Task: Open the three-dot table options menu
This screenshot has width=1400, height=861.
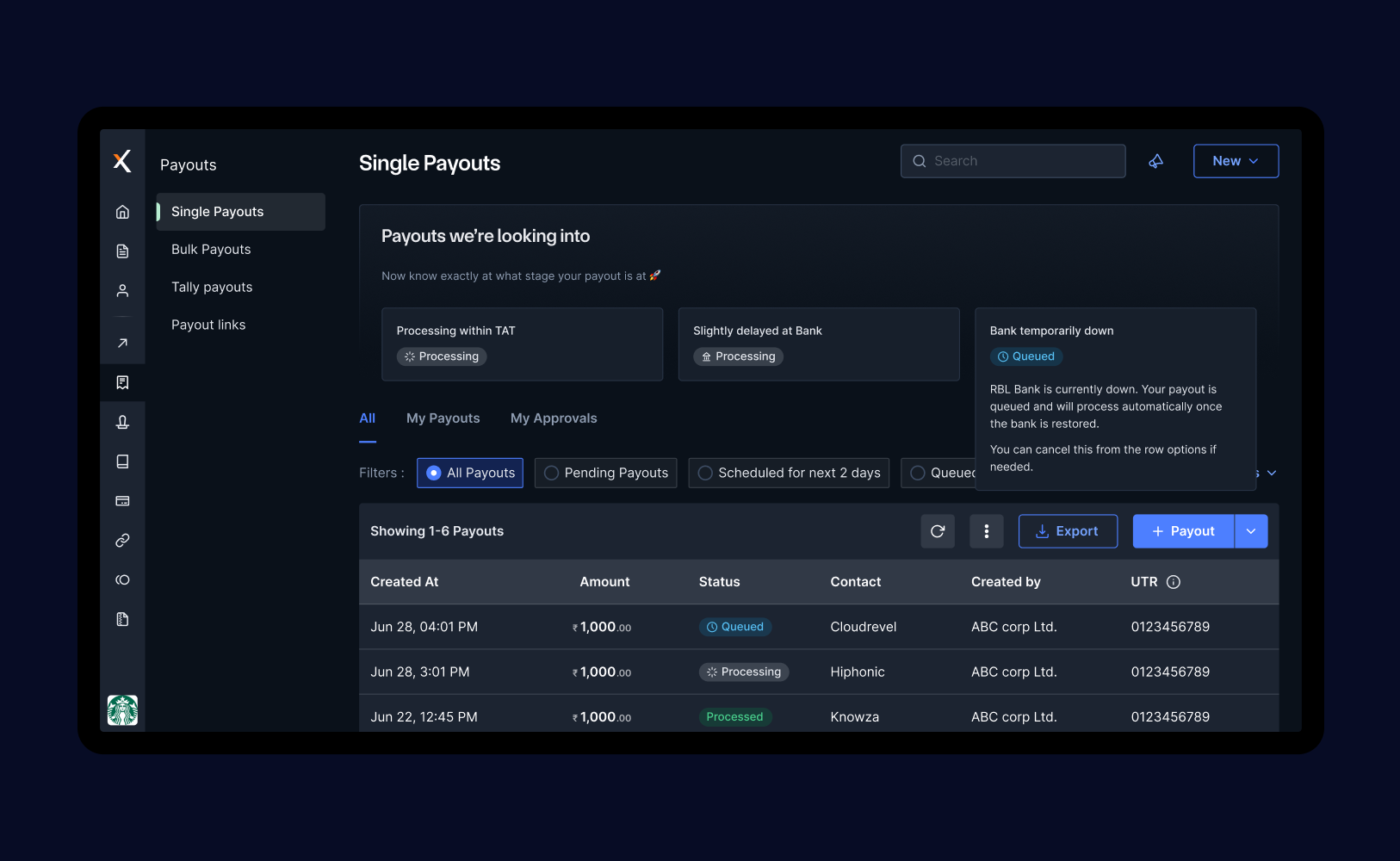Action: pos(986,531)
